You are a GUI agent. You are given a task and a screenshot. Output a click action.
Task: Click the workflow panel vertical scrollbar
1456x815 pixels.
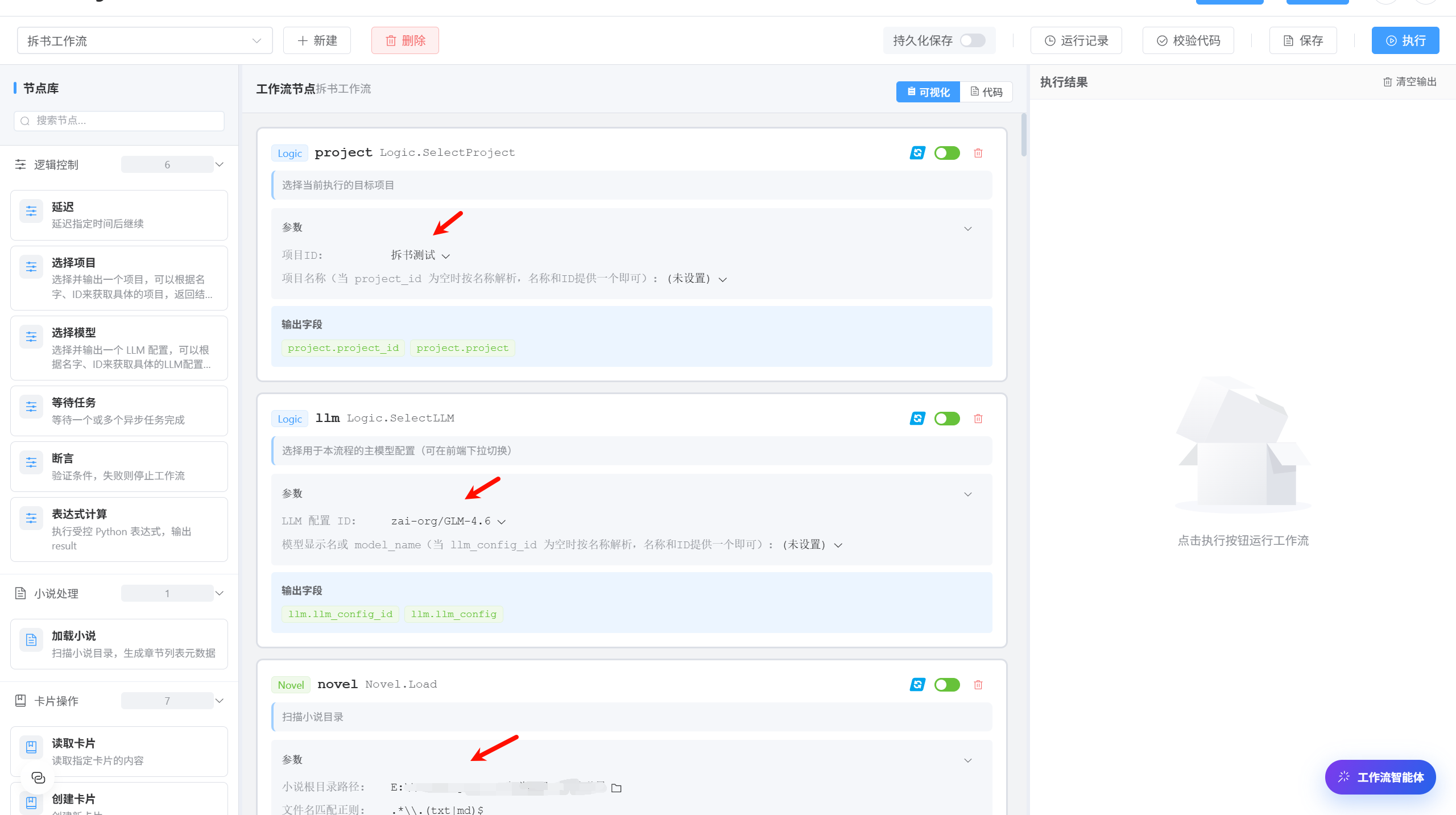(x=1024, y=135)
